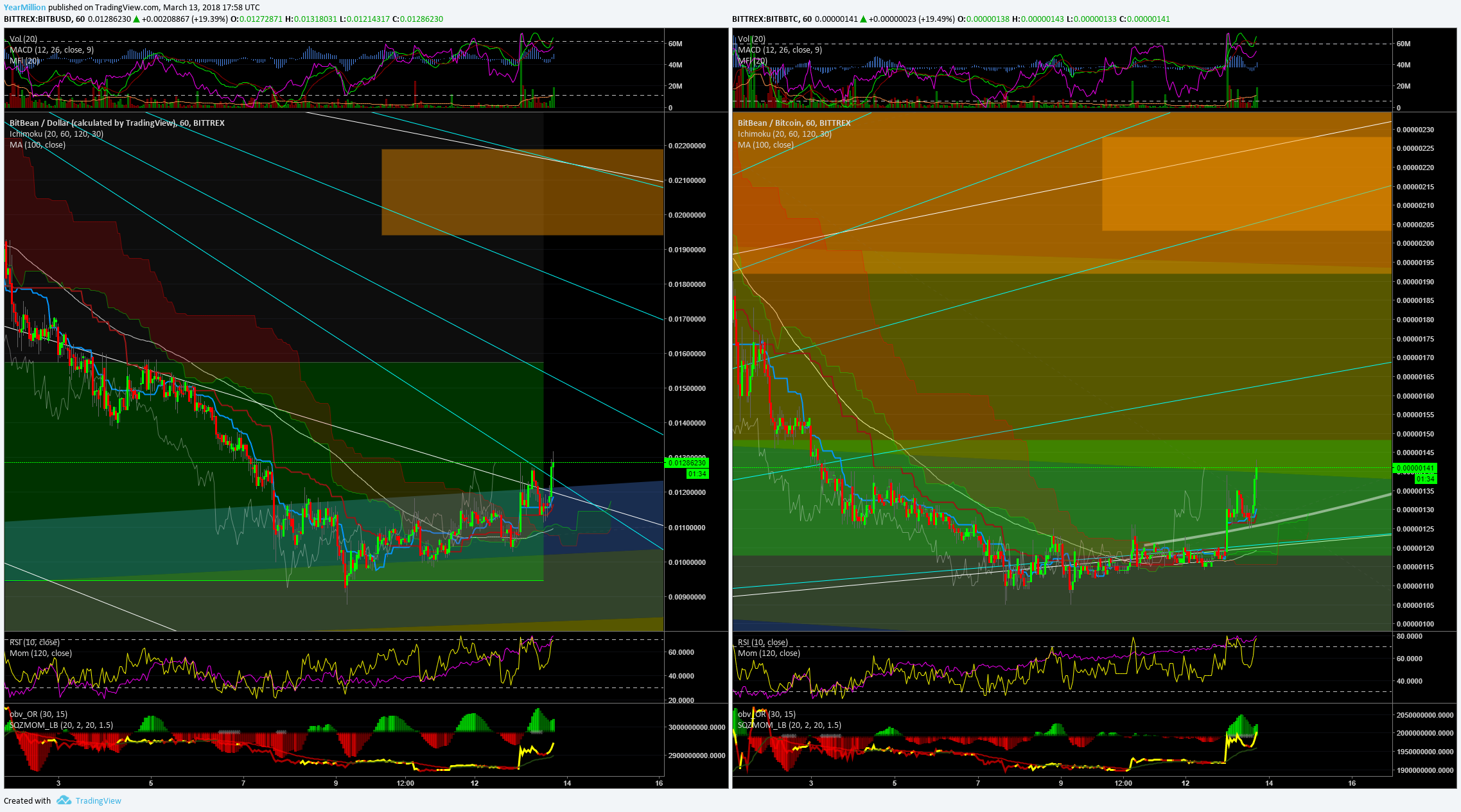Select MACD (12, 26, close, 9) in BITBBTC chart
This screenshot has width=1461, height=812.
[x=780, y=50]
